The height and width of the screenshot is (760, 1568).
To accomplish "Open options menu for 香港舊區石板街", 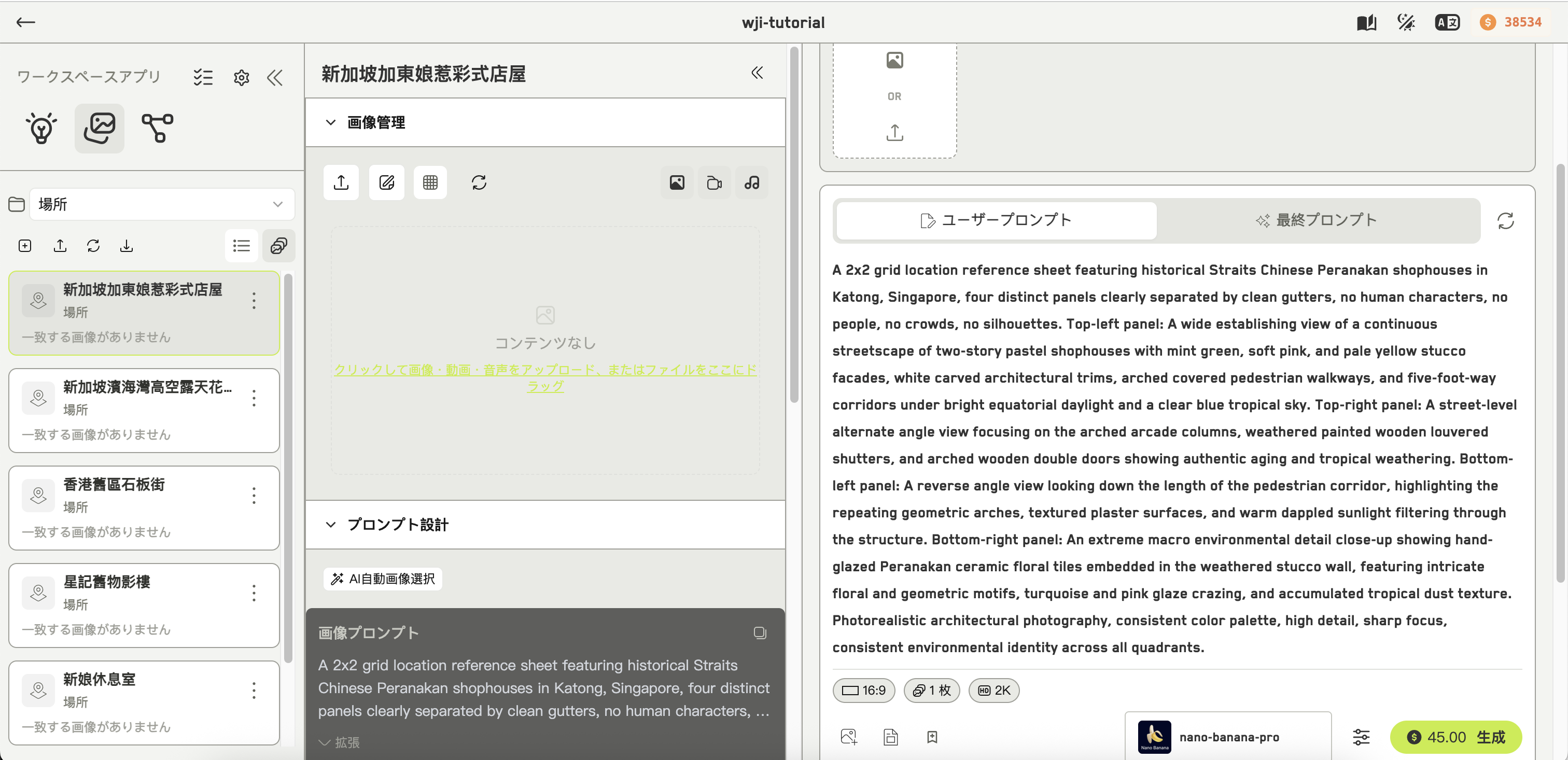I will pyautogui.click(x=254, y=495).
